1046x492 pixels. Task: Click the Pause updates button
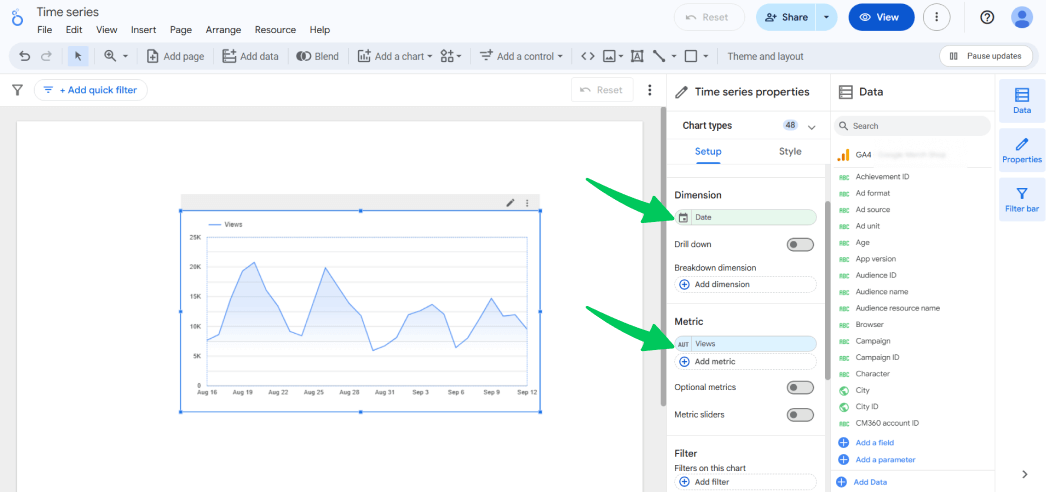click(985, 56)
